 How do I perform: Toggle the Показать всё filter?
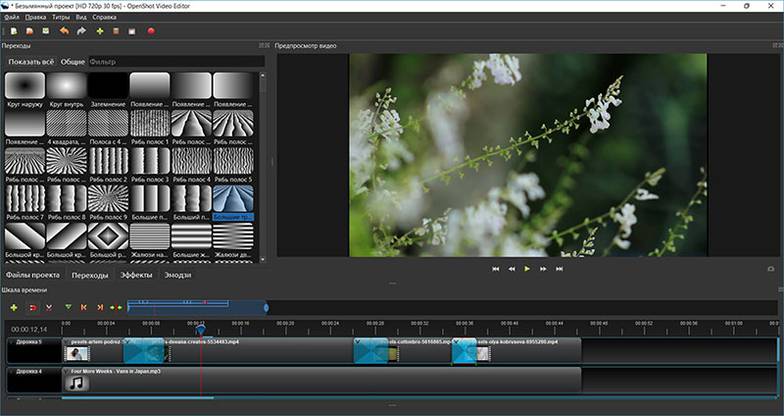click(x=31, y=62)
